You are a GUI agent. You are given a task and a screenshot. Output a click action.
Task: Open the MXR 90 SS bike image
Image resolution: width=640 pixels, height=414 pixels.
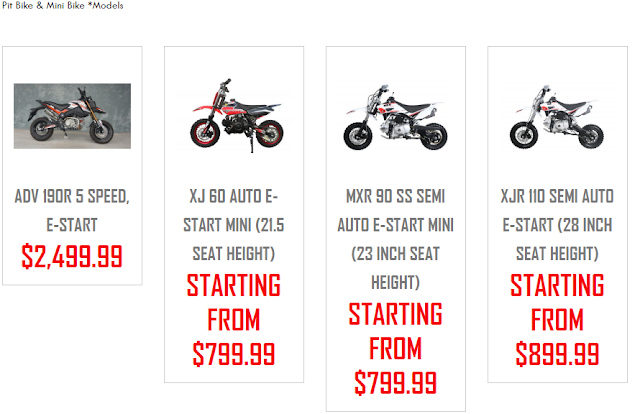tap(396, 117)
